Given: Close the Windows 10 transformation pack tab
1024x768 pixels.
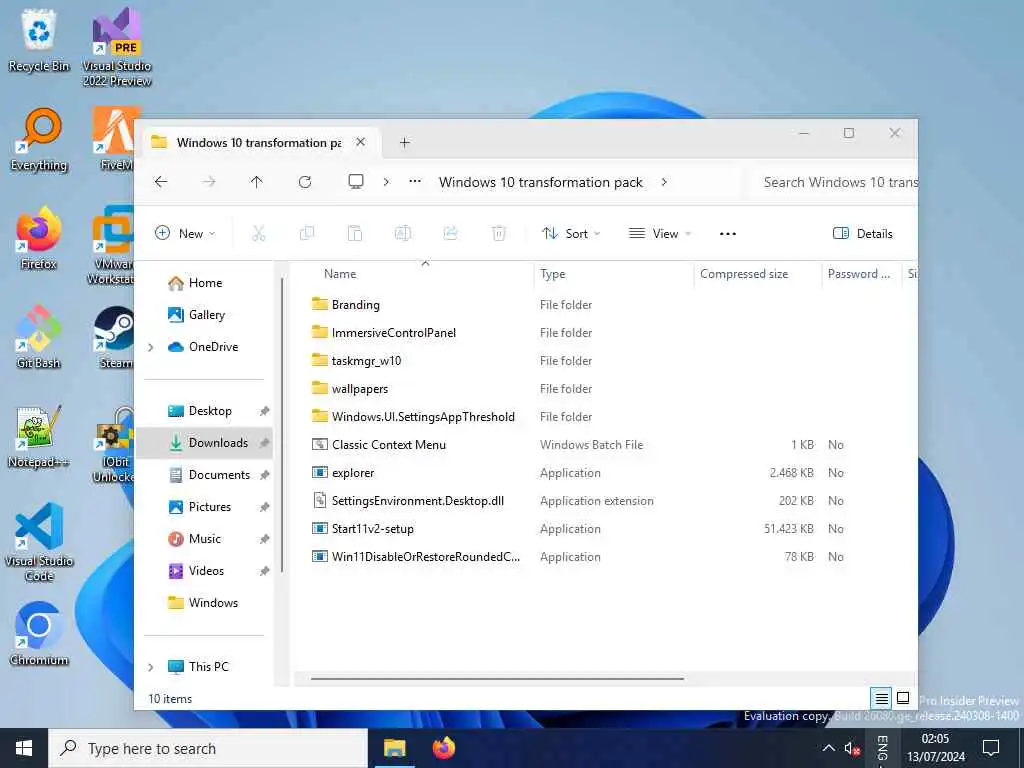Looking at the screenshot, I should (x=360, y=142).
